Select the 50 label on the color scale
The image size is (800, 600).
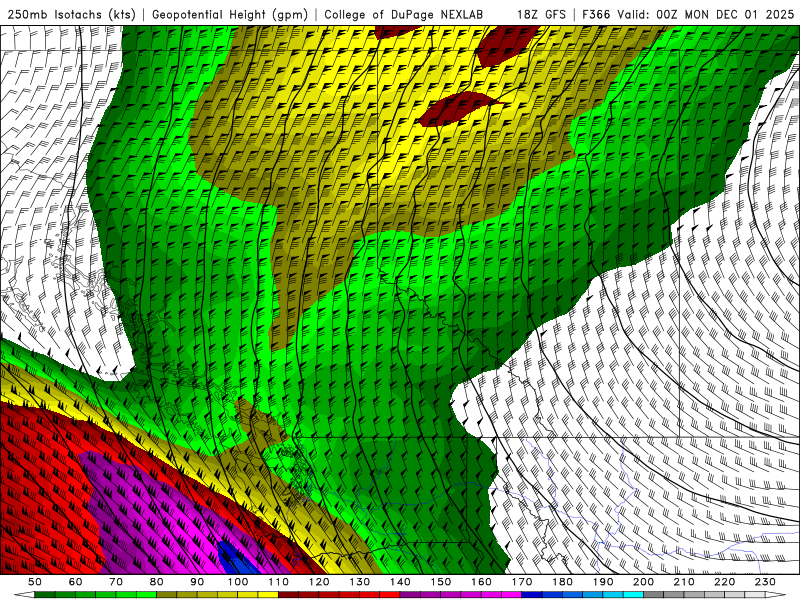pos(35,582)
